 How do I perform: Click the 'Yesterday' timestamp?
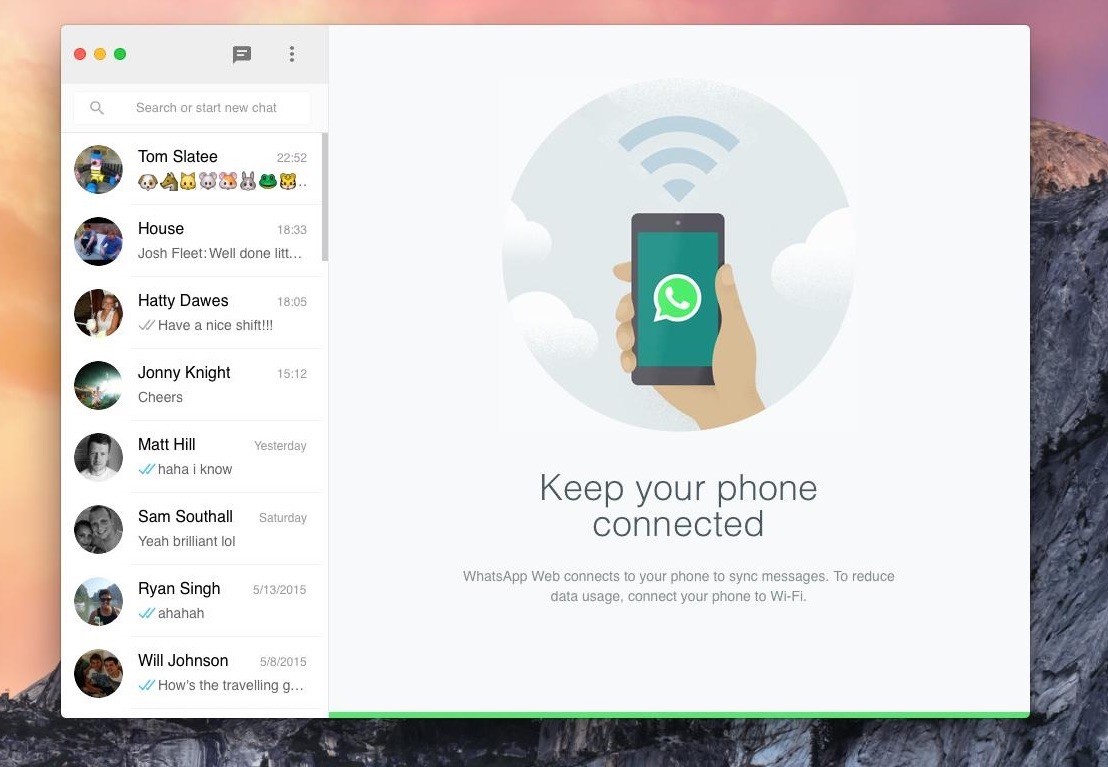pos(281,446)
